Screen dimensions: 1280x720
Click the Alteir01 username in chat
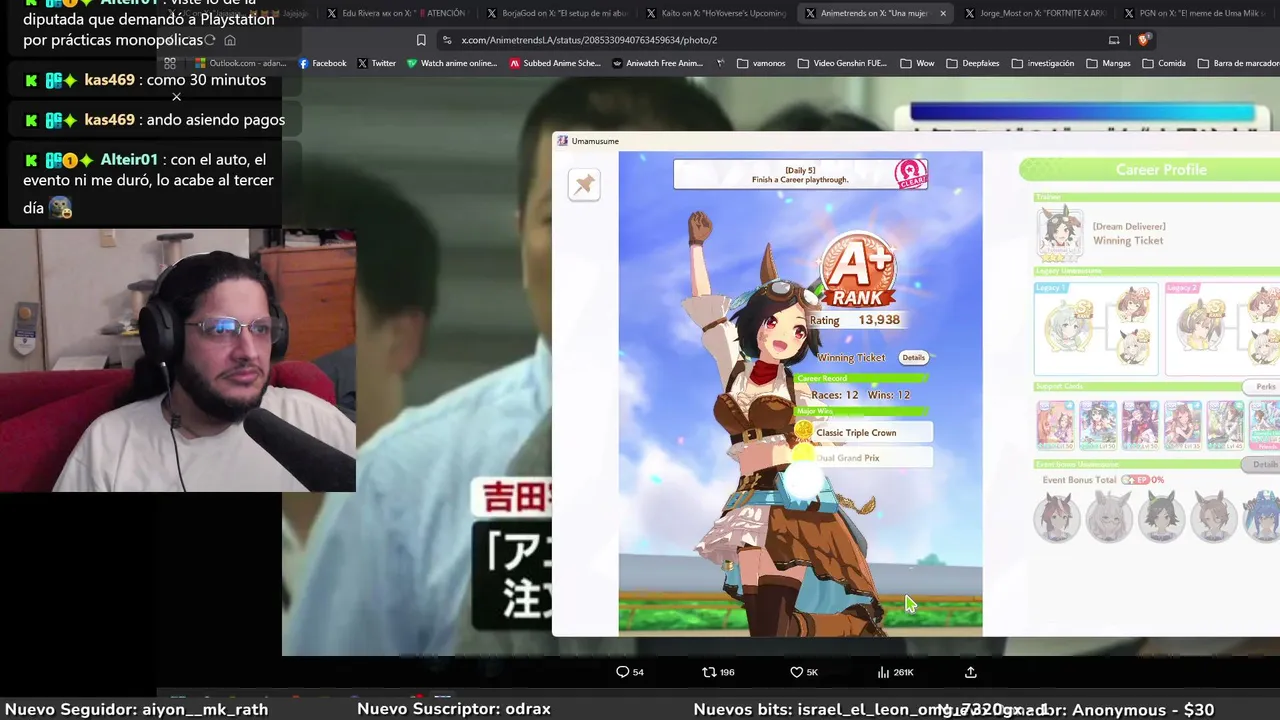click(x=129, y=160)
